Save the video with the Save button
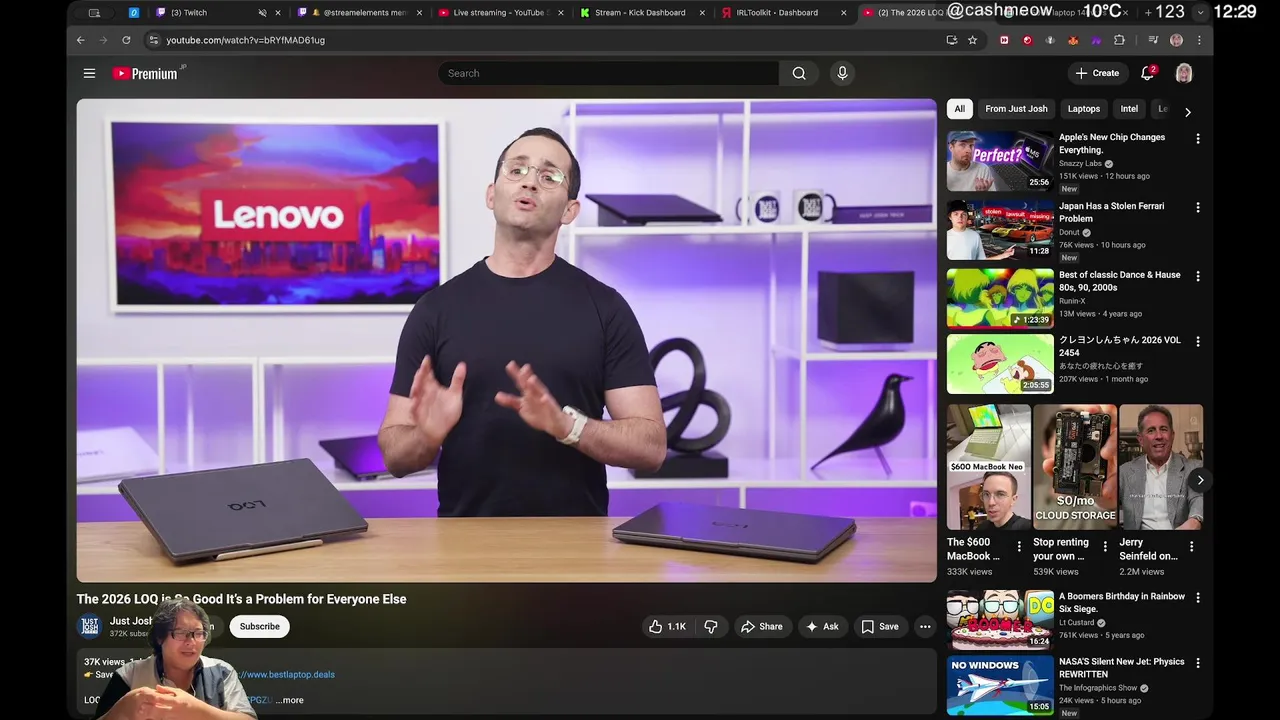Screen dimensions: 1280x720 point(880,626)
